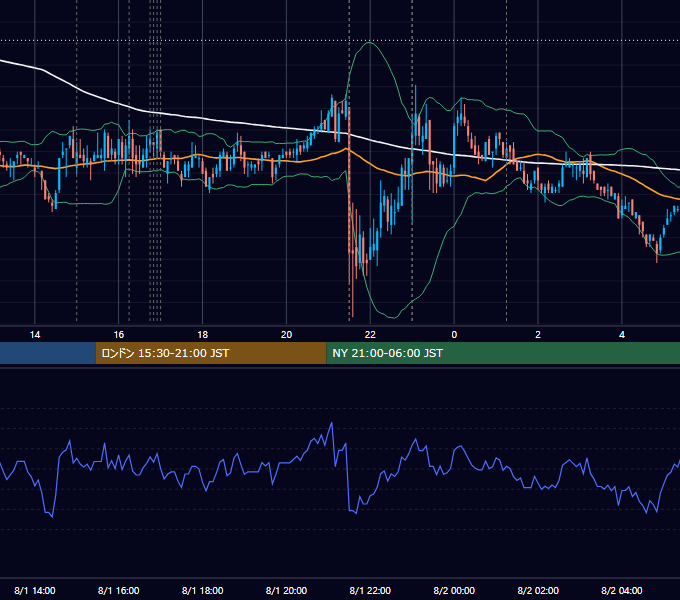Viewport: 680px width, 600px height.
Task: Click the 8/1 14:00 date label
Action: pos(35,590)
